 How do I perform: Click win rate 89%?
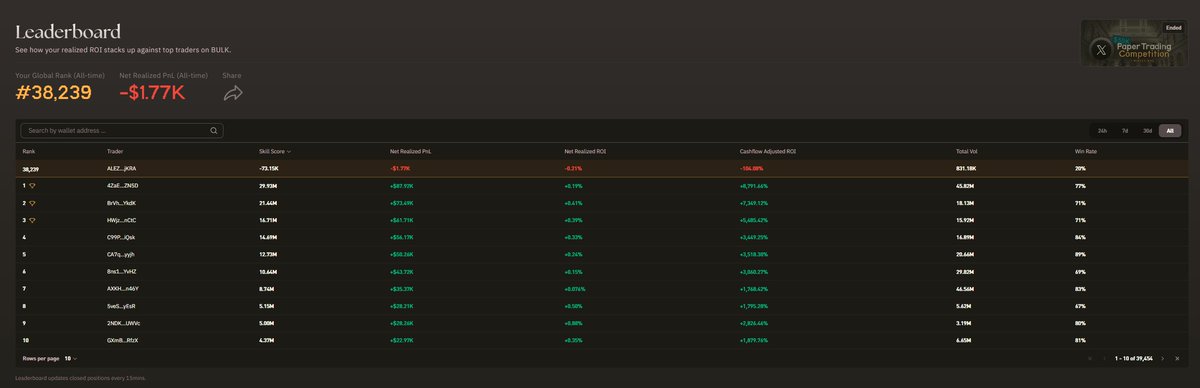[x=1079, y=255]
